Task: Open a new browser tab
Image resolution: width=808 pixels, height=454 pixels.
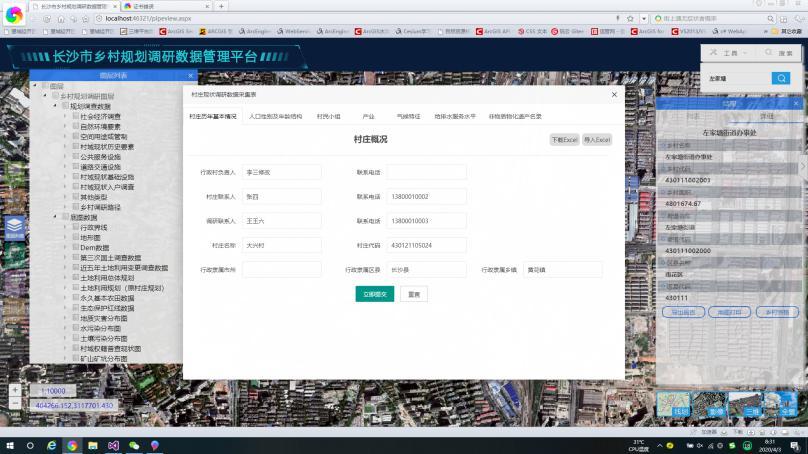Action: 221,6
